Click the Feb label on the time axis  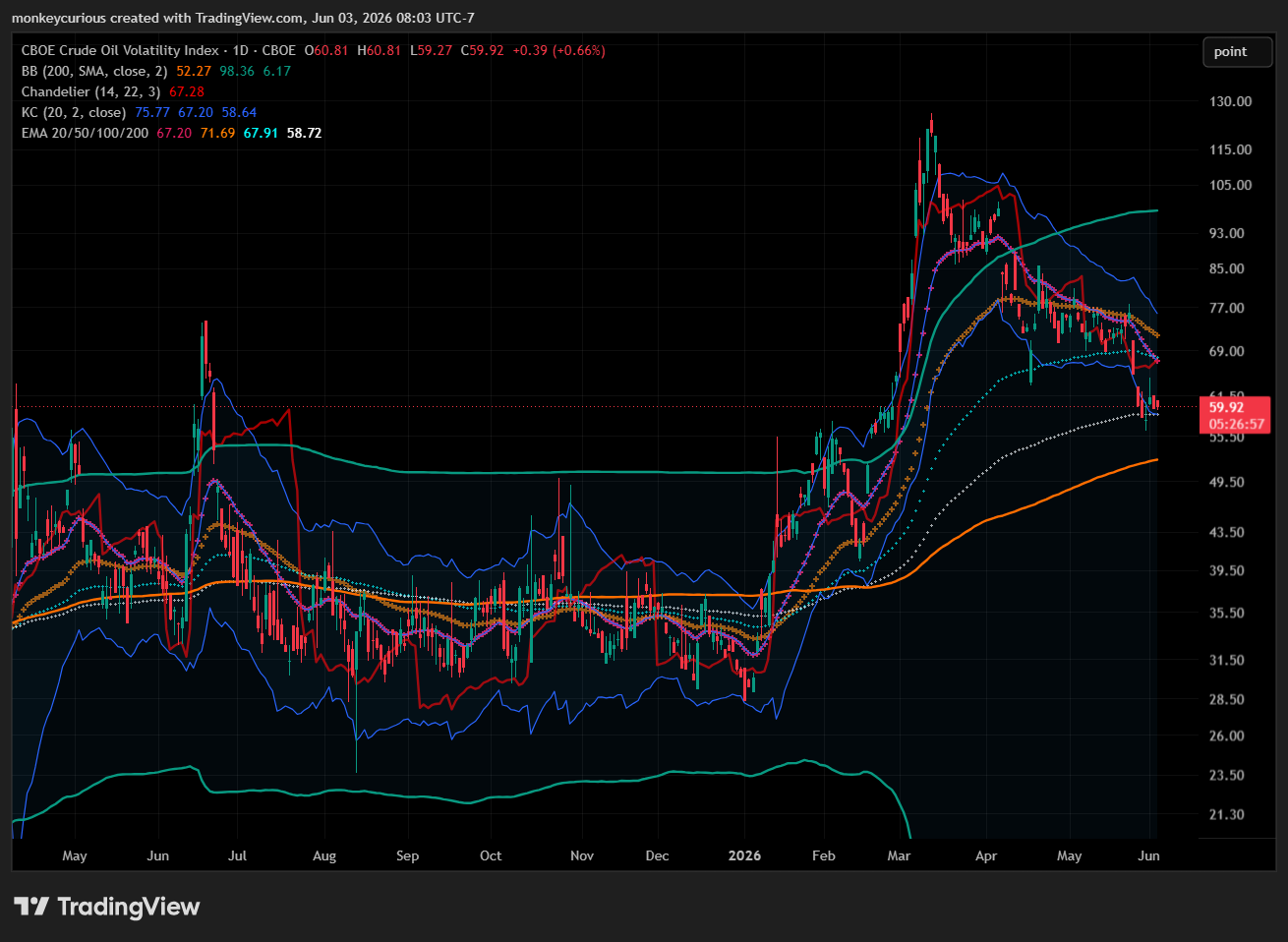824,855
